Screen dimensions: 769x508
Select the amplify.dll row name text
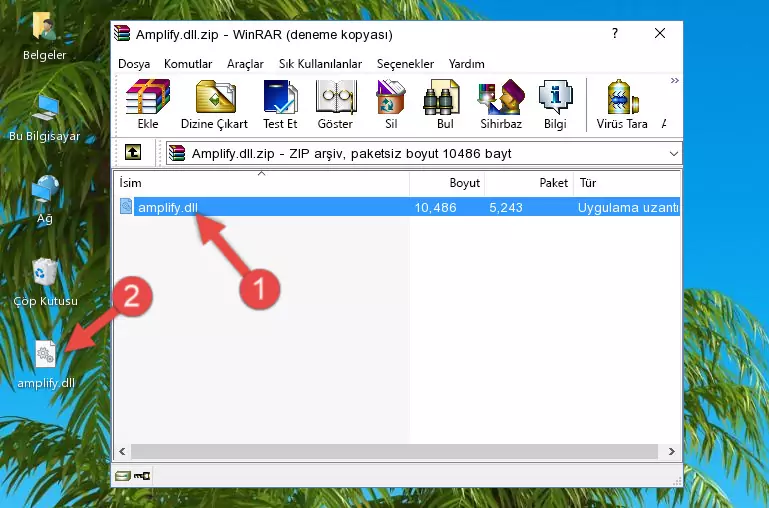coord(168,207)
